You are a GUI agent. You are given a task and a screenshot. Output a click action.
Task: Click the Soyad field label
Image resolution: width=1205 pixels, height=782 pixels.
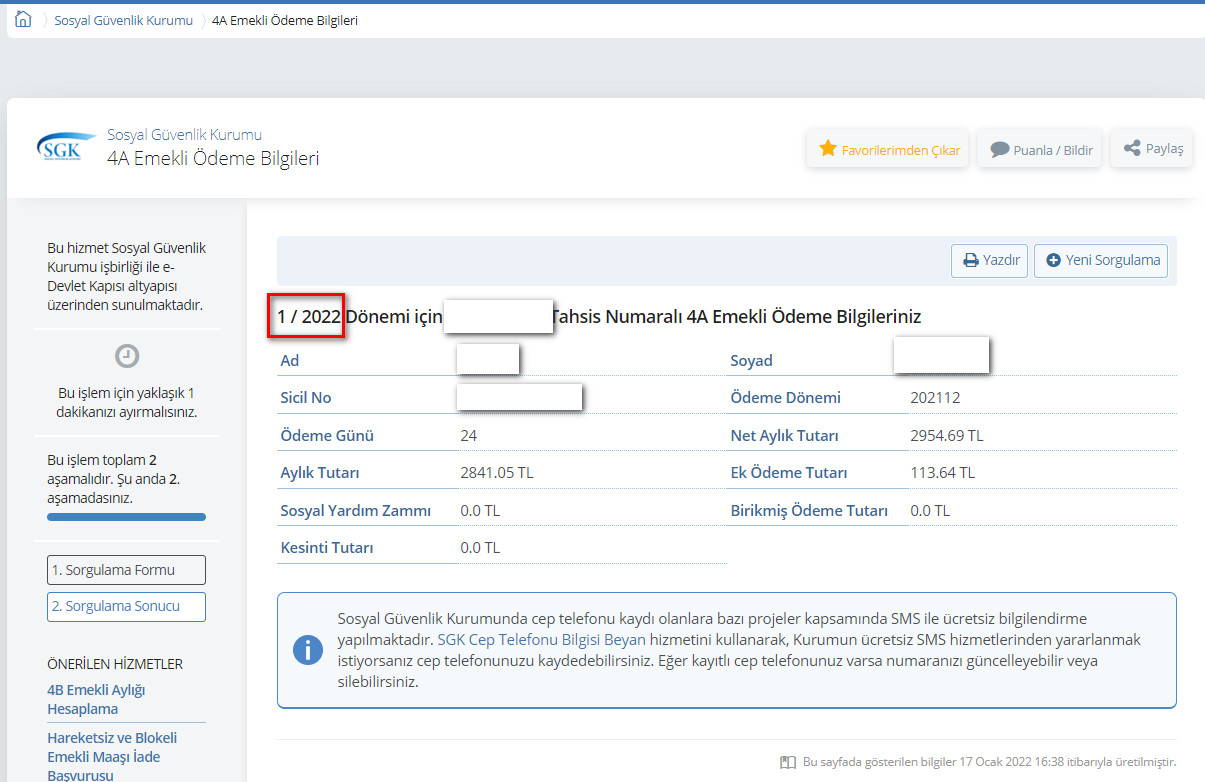[751, 361]
